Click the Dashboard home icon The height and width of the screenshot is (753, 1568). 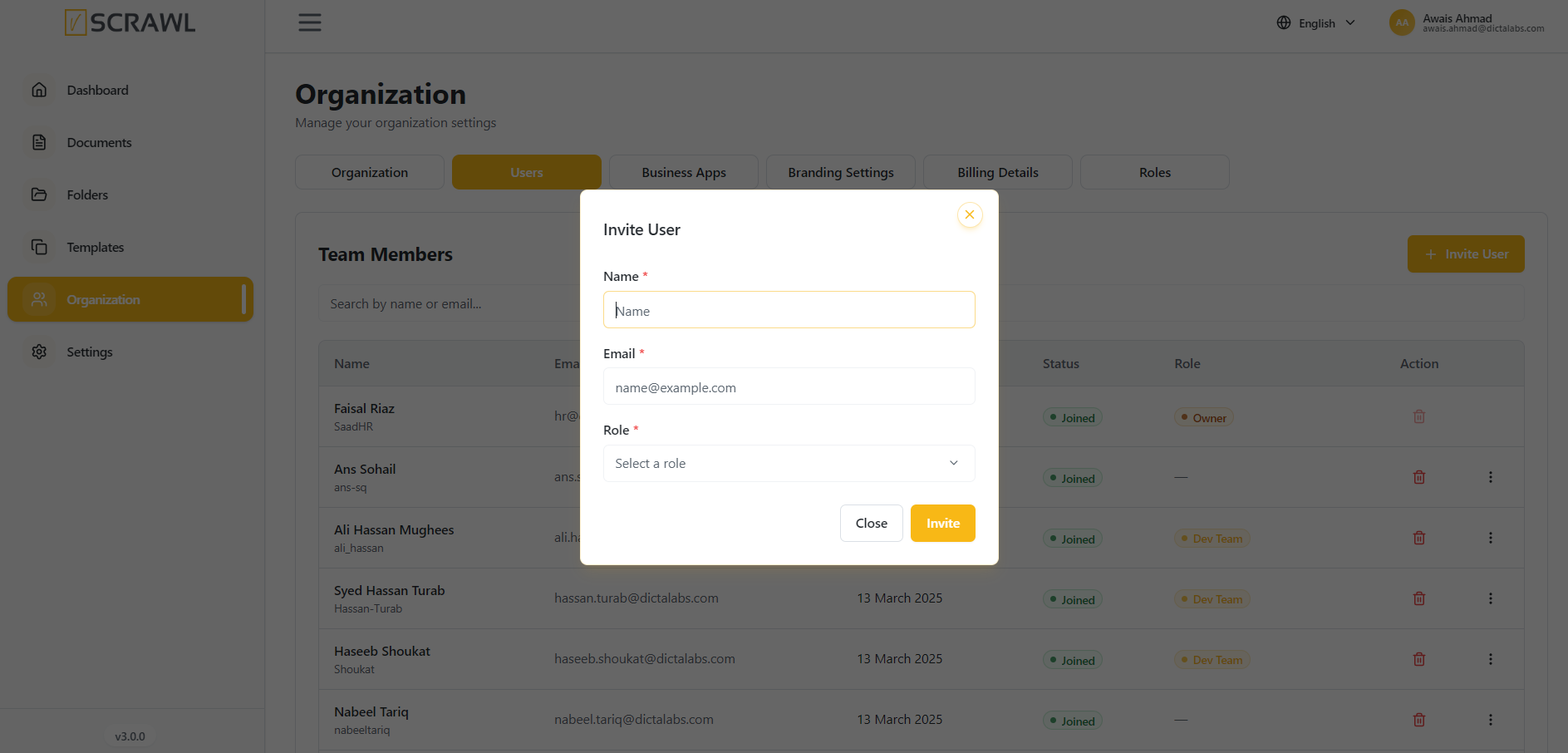[39, 90]
